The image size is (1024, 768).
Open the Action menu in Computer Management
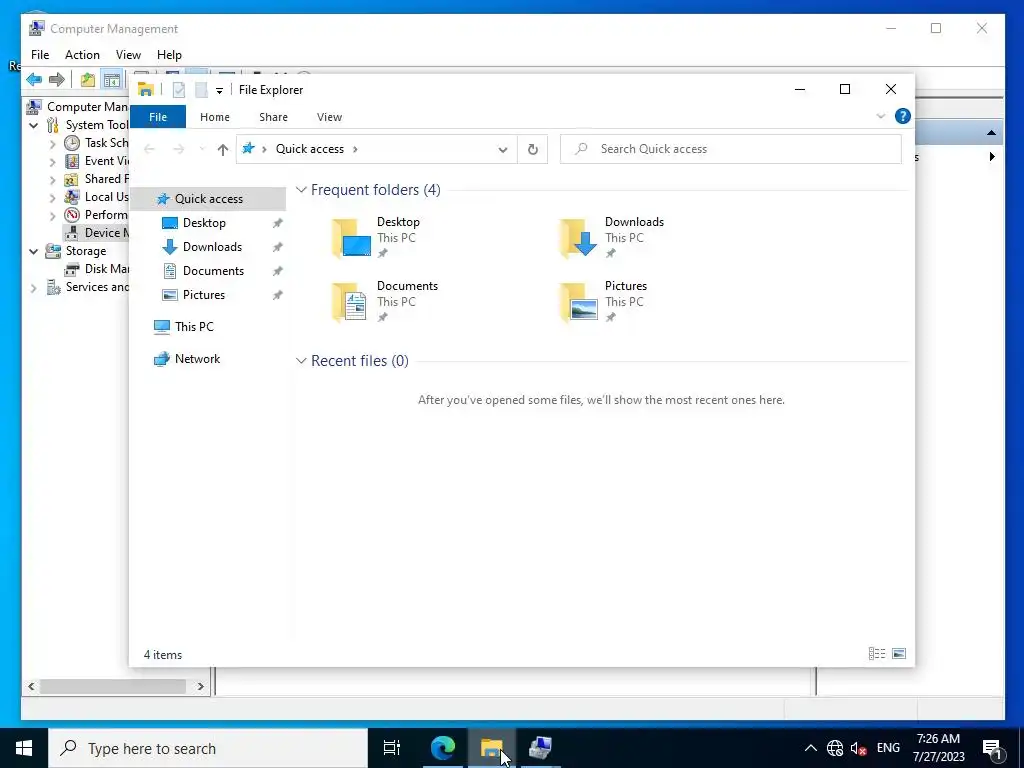[82, 55]
